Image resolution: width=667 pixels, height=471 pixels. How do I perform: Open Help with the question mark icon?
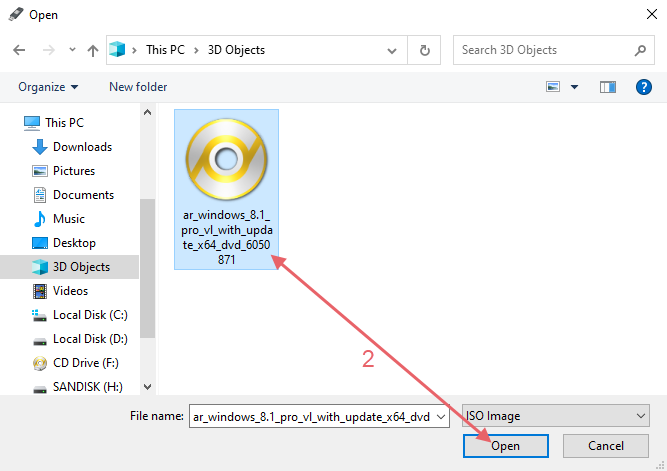644,87
